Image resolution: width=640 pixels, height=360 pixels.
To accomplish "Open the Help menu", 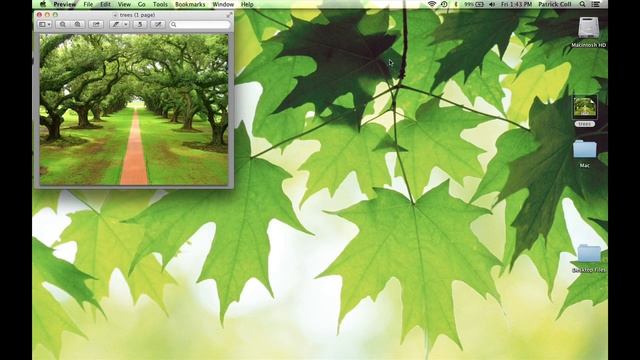I will pos(247,4).
